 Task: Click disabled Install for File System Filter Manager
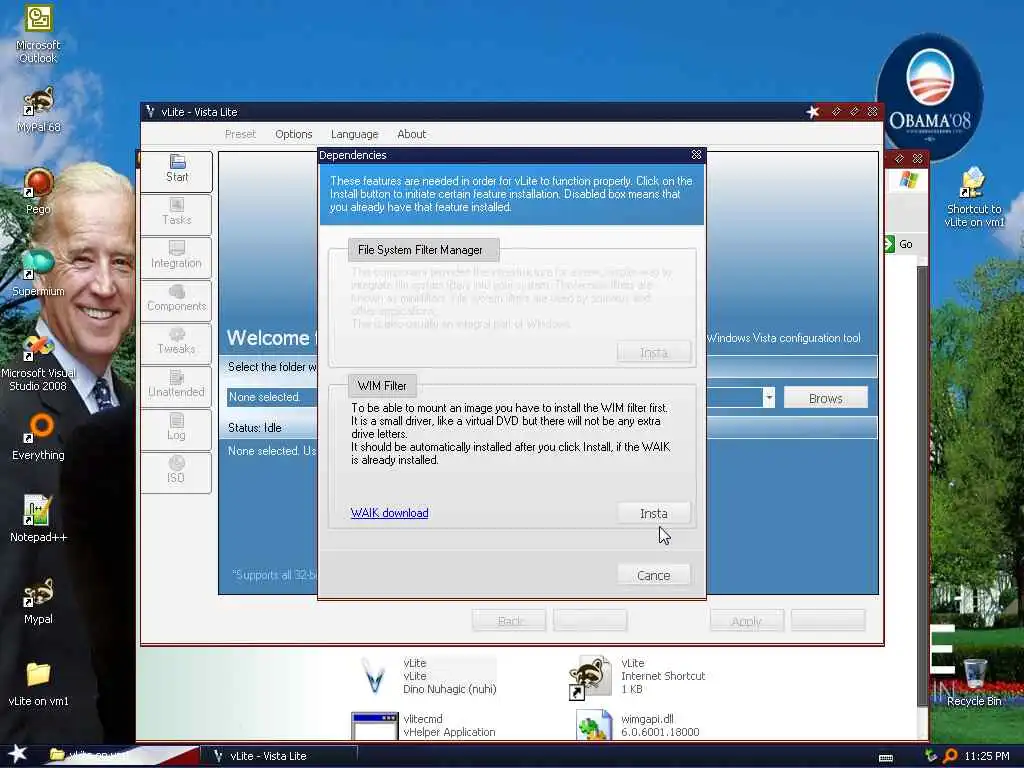(x=654, y=353)
